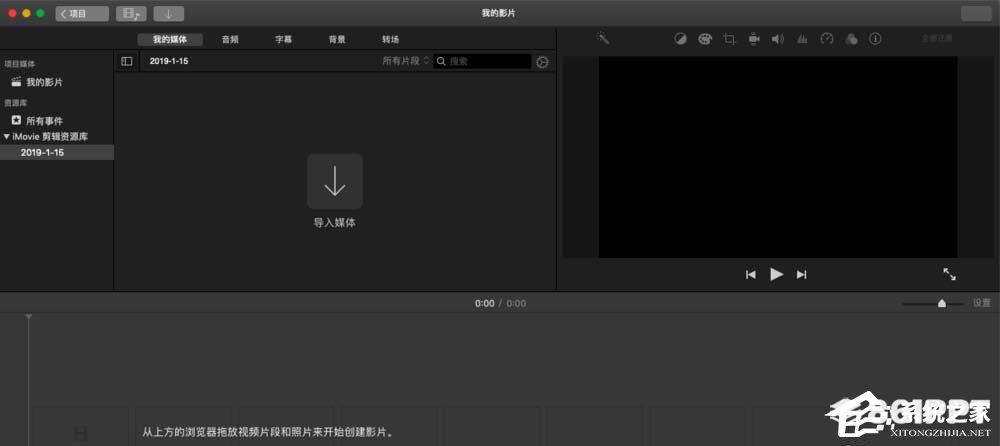
Task: Open browser settings gear icon
Action: [x=543, y=62]
